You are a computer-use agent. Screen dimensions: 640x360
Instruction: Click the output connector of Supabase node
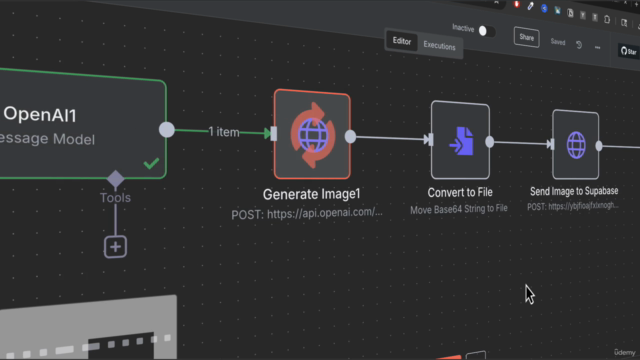click(x=599, y=146)
